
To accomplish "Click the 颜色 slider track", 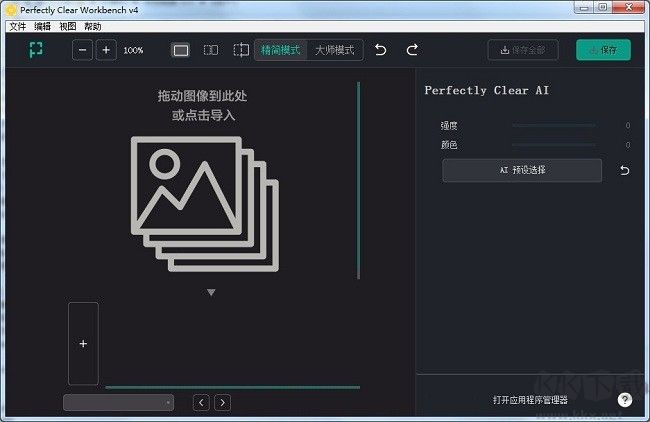I will (554, 145).
